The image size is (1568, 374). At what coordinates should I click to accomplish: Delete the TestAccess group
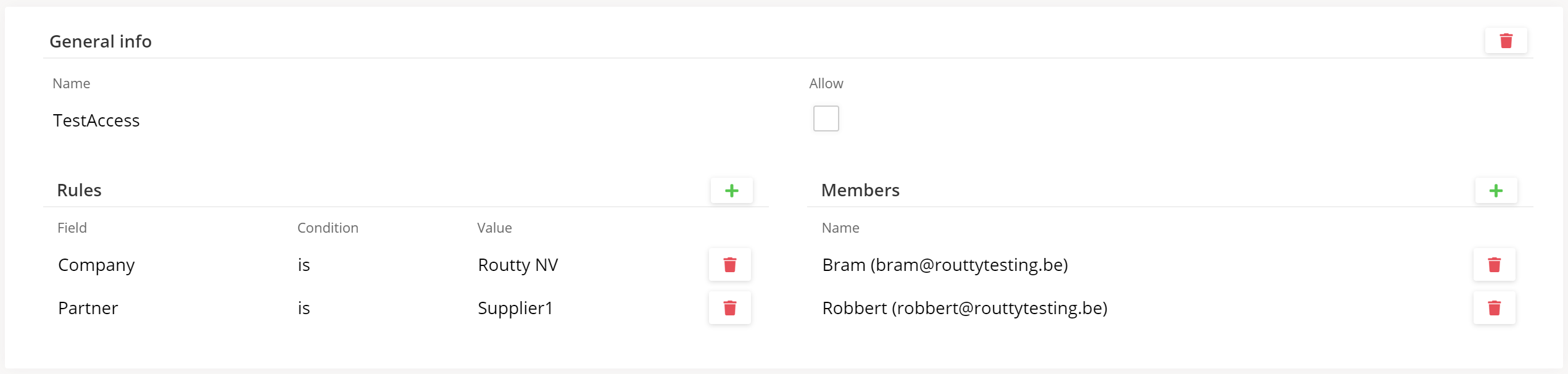point(1505,41)
